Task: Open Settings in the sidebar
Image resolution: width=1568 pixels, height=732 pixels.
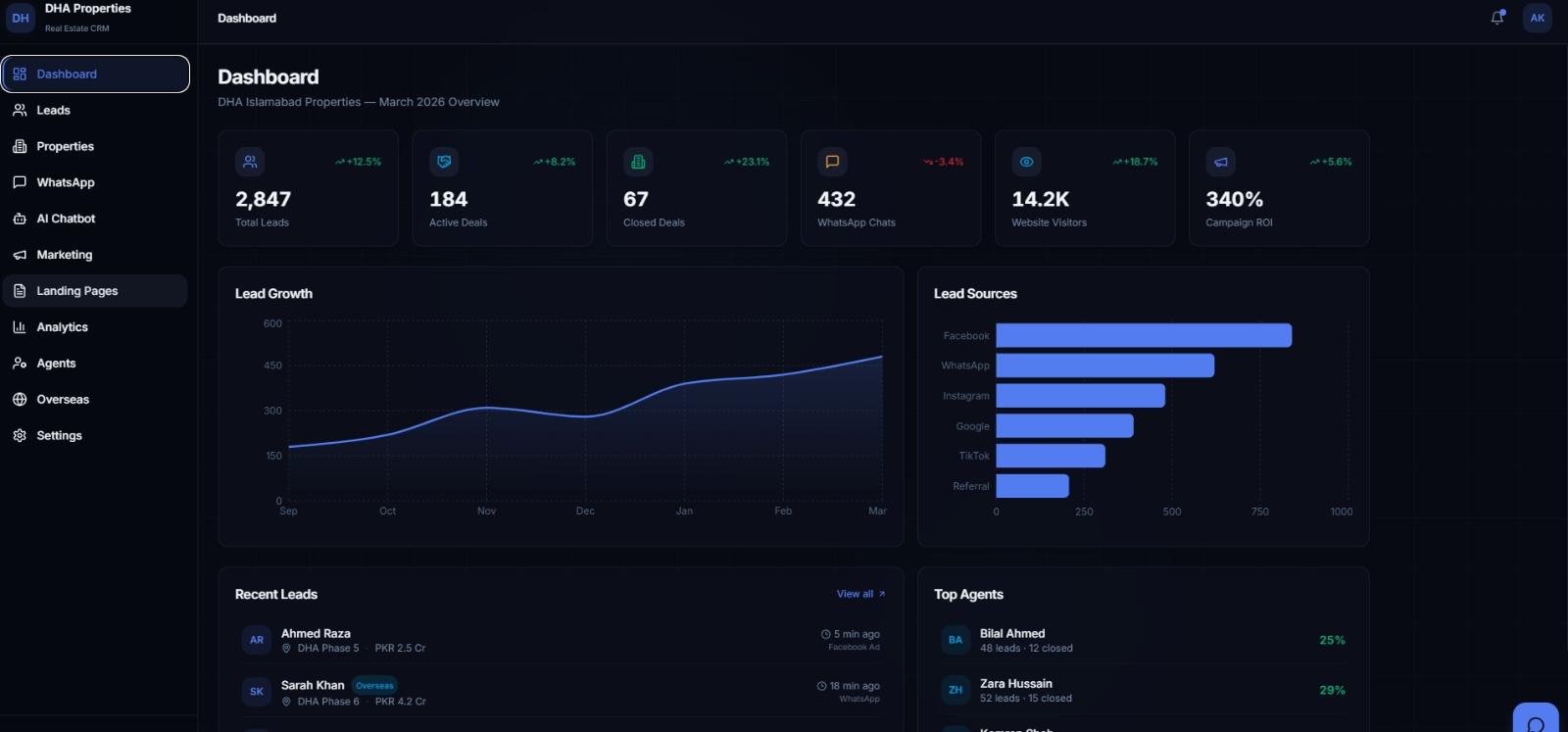Action: click(95, 436)
